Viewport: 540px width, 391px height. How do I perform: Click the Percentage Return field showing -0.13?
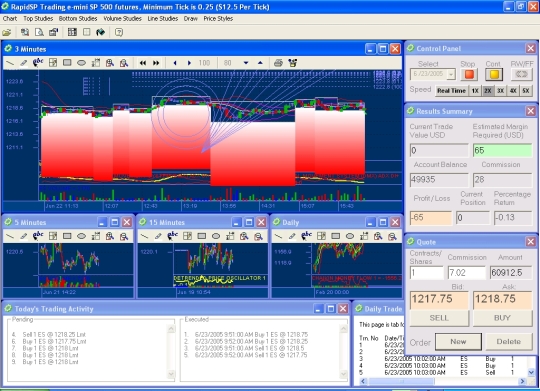(513, 218)
